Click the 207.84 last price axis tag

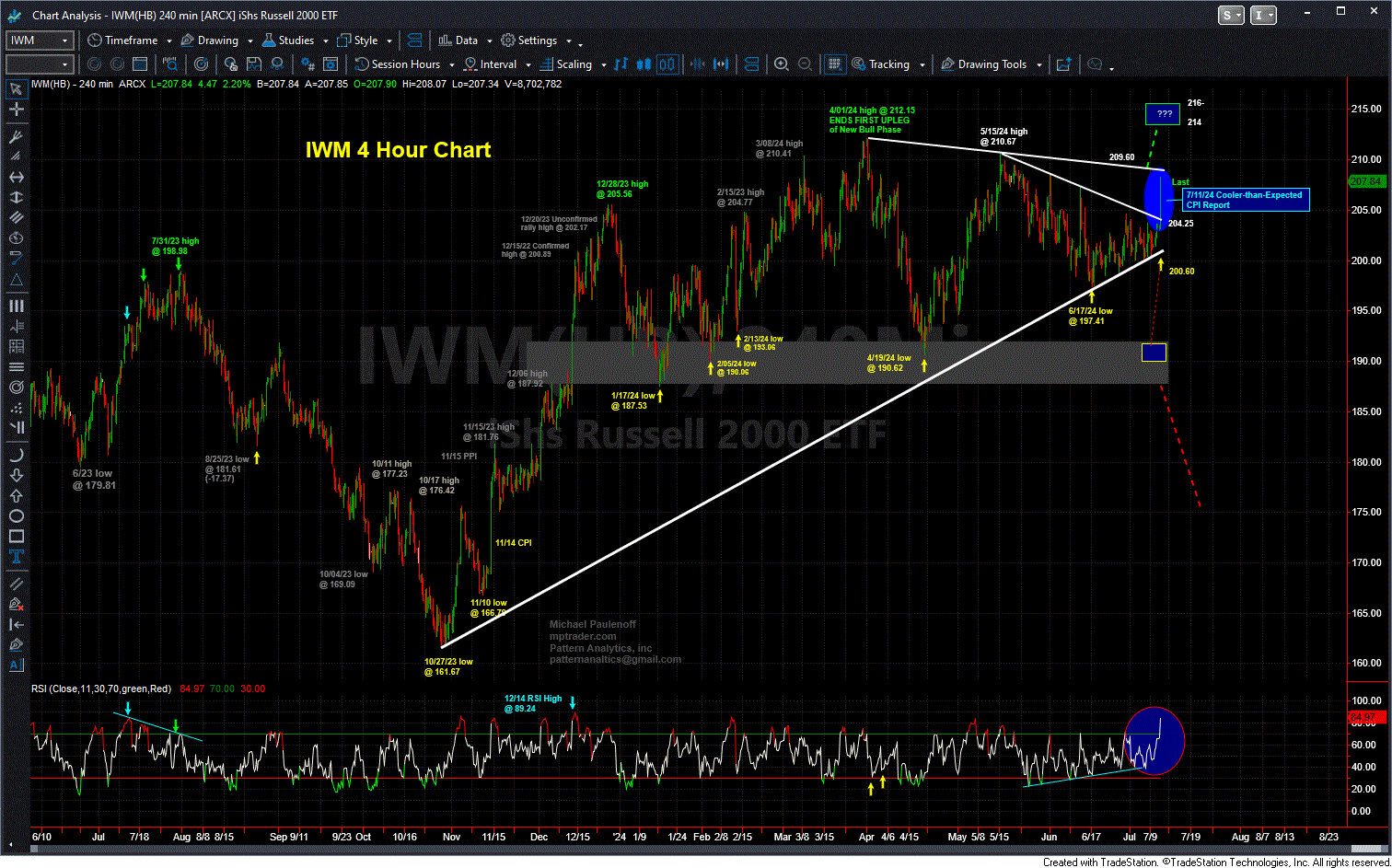tap(1369, 182)
